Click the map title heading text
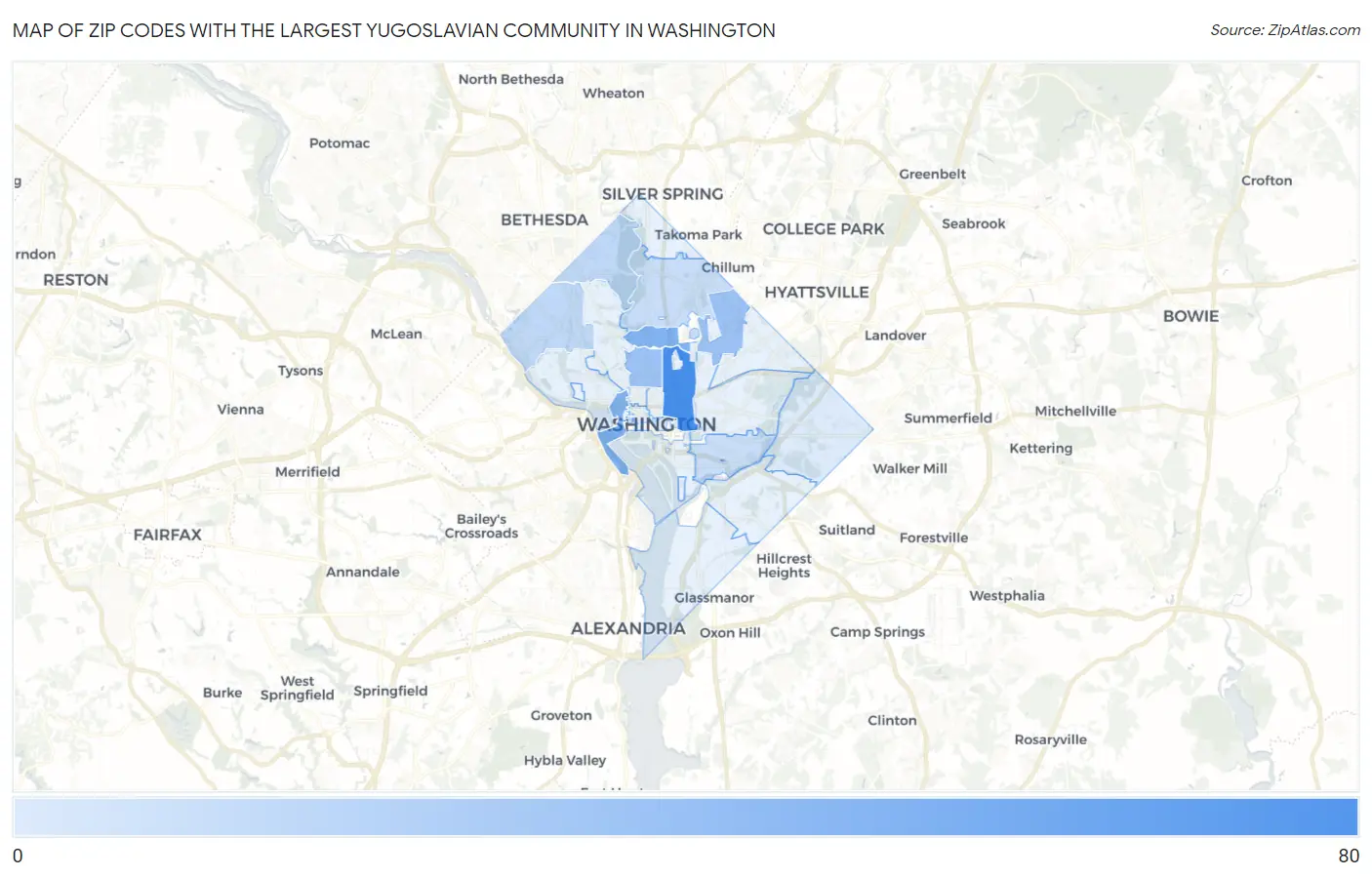Image resolution: width=1372 pixels, height=877 pixels. point(394,30)
